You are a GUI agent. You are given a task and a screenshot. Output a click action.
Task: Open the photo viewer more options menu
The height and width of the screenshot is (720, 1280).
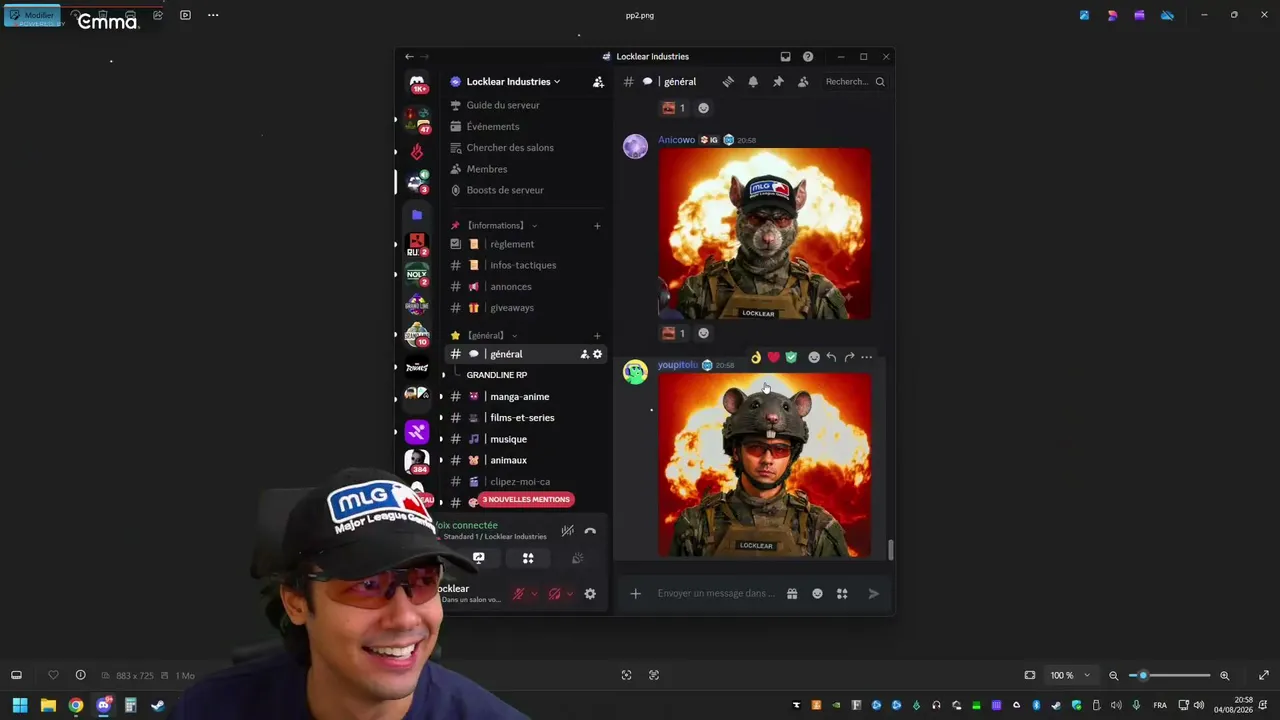[213, 15]
